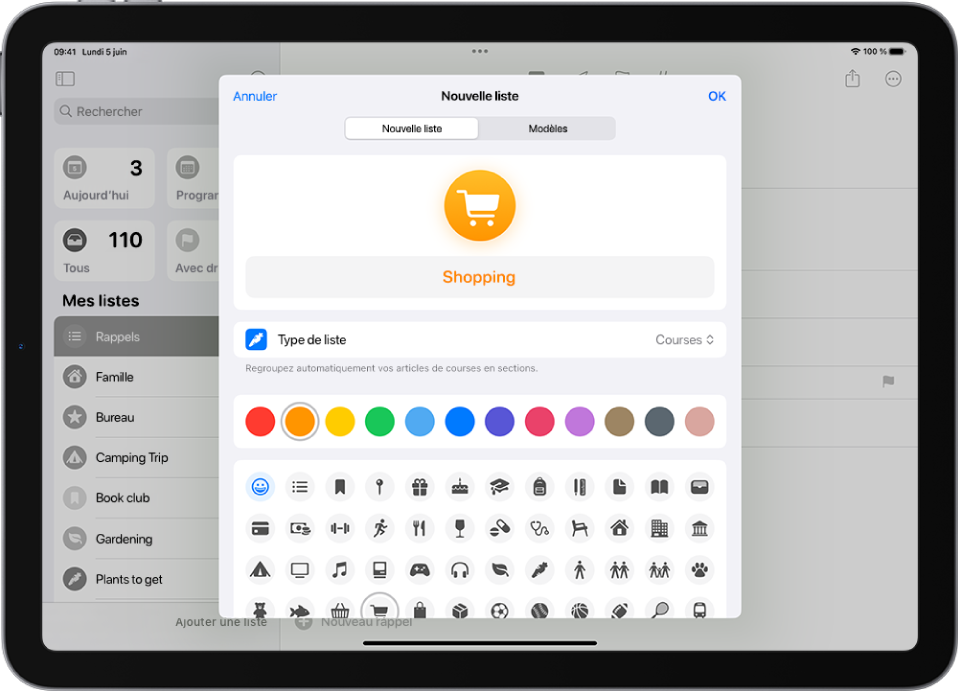The image size is (958, 692).
Task: Tap Annuler to cancel the new list
Action: [x=255, y=97]
